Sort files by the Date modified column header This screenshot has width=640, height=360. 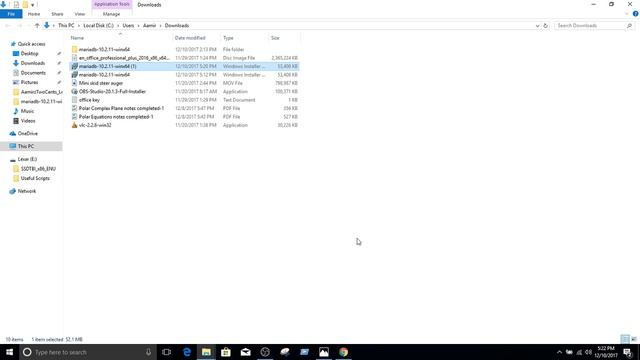point(196,38)
